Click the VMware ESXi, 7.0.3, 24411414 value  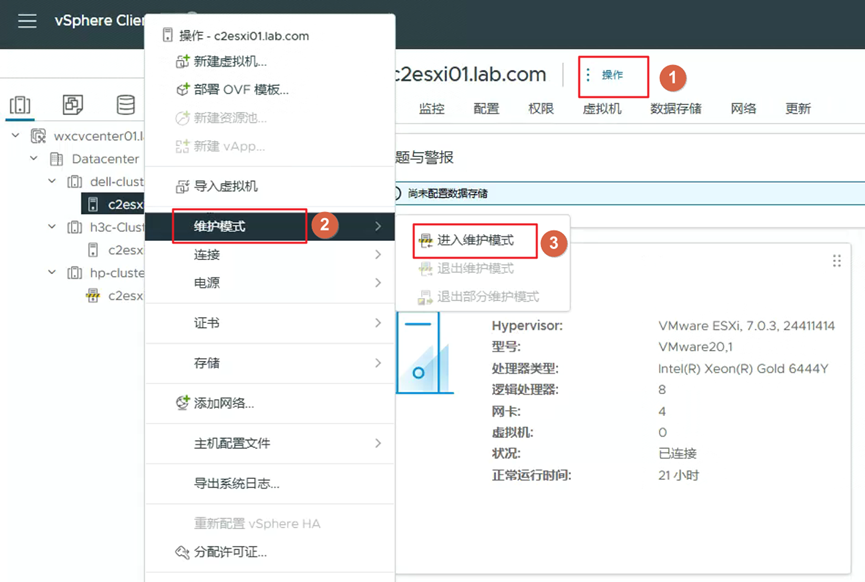(746, 325)
